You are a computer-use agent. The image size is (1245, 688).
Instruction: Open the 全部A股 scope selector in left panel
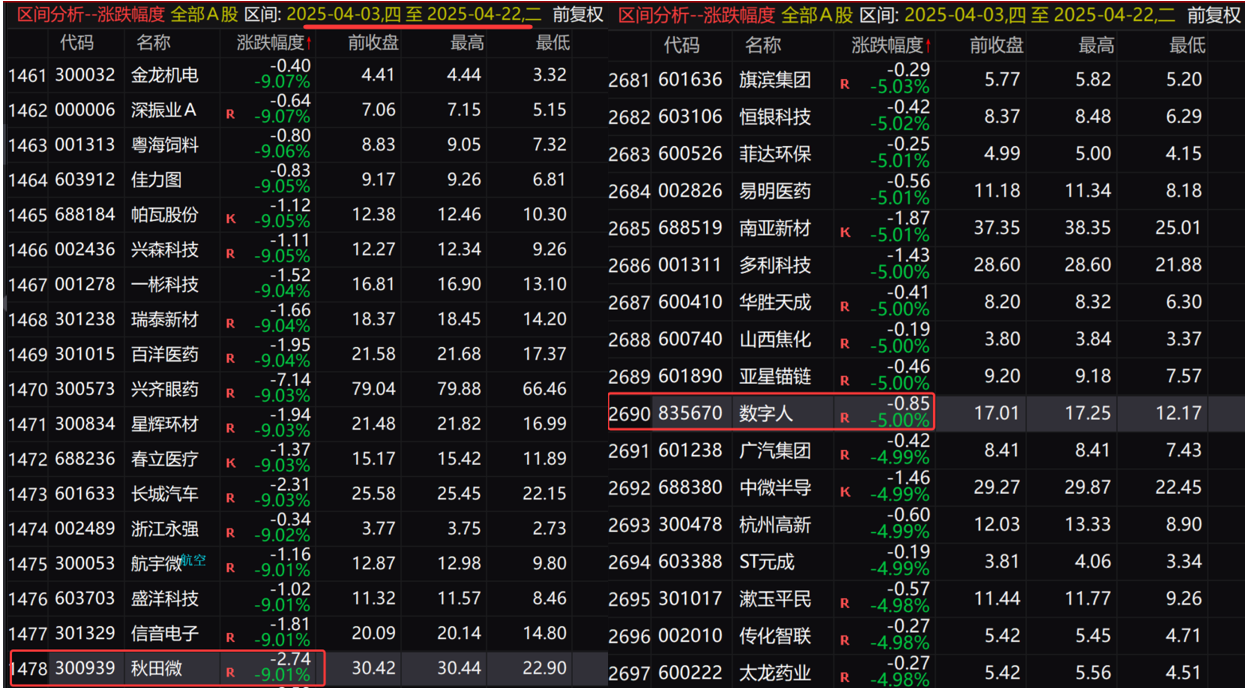tap(205, 14)
